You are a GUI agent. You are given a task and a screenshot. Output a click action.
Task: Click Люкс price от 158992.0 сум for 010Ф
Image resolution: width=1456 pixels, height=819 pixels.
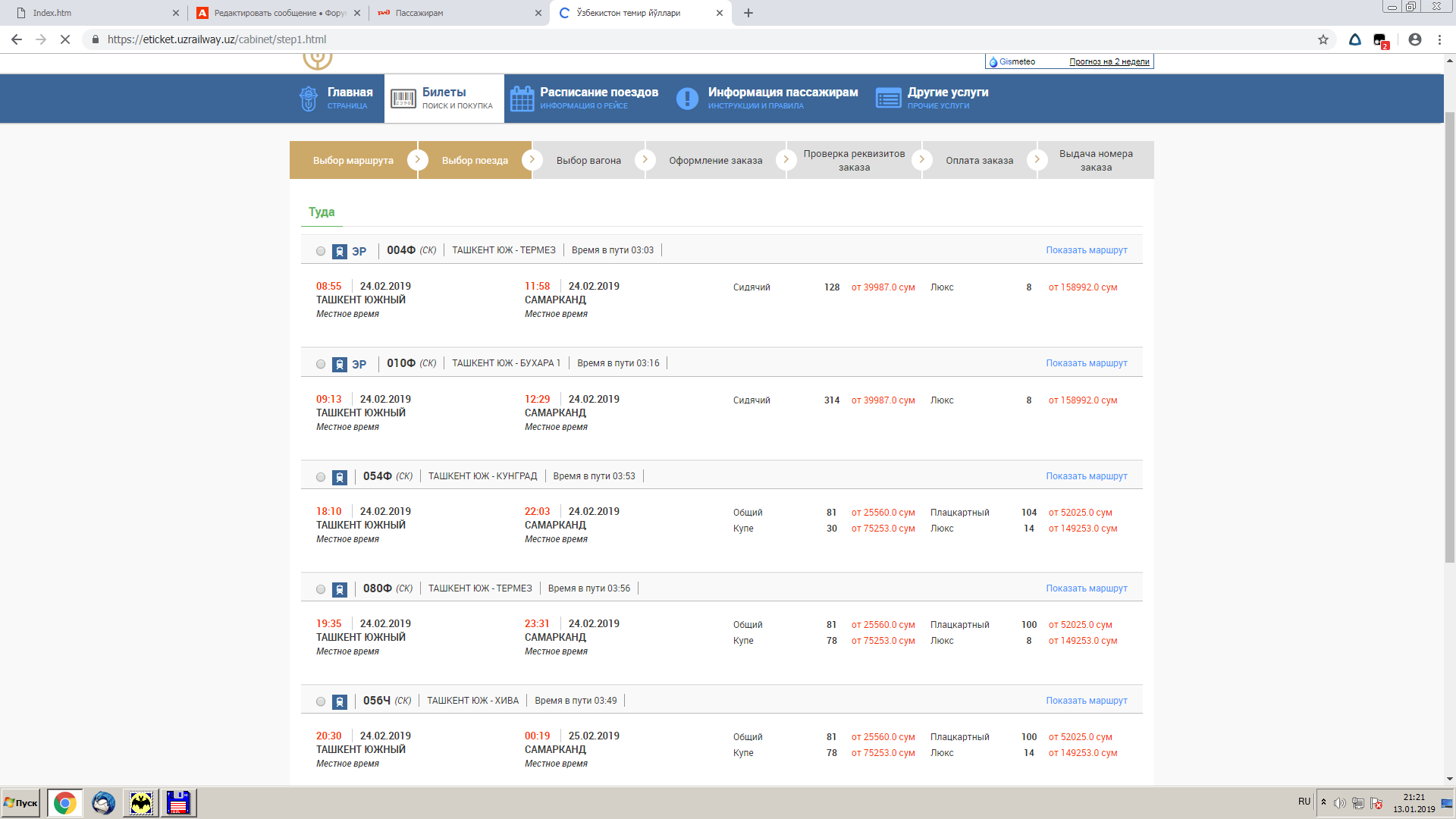tap(1083, 400)
